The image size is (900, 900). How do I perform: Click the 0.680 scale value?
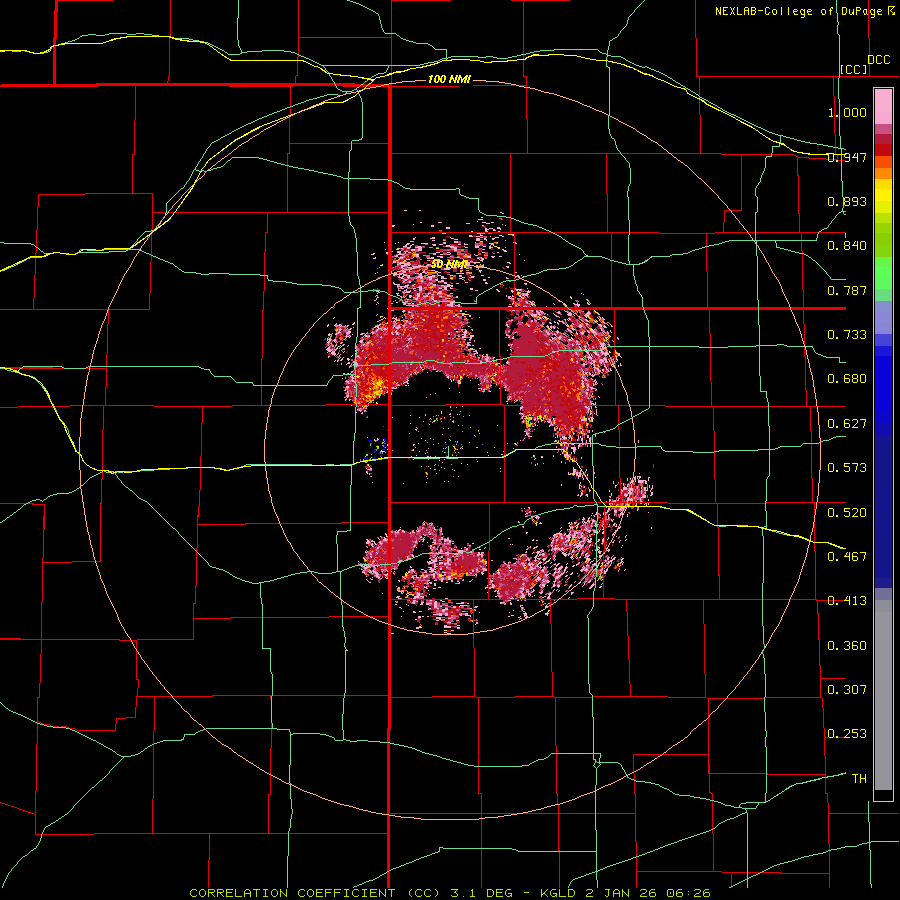[x=847, y=379]
